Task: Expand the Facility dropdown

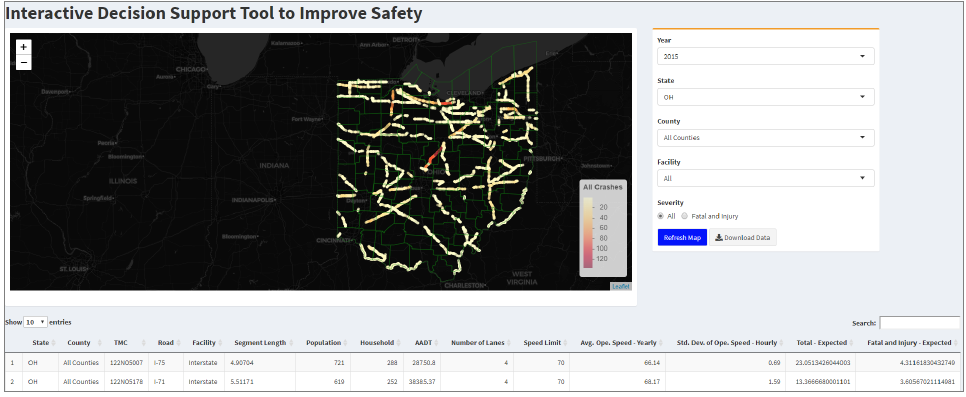Action: click(766, 178)
